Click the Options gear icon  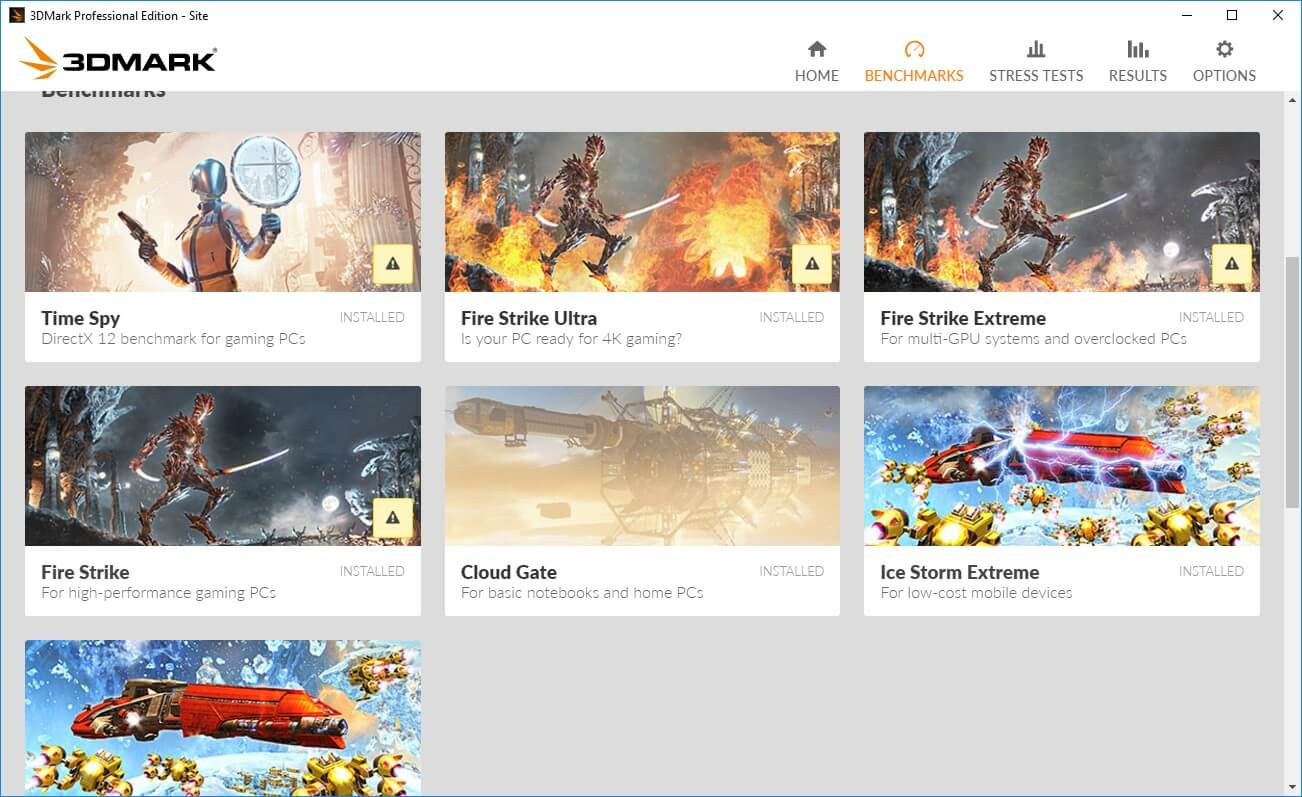[1224, 49]
